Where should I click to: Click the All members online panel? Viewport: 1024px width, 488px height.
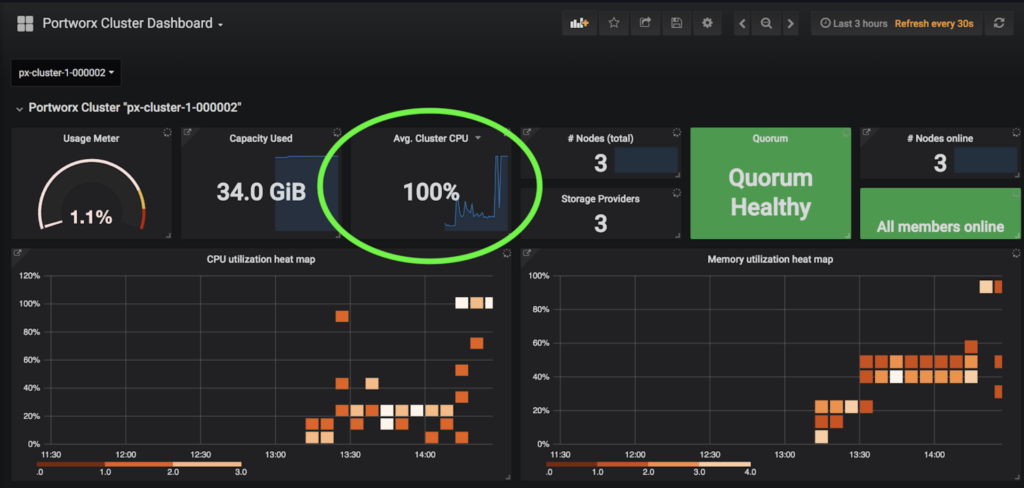click(939, 226)
